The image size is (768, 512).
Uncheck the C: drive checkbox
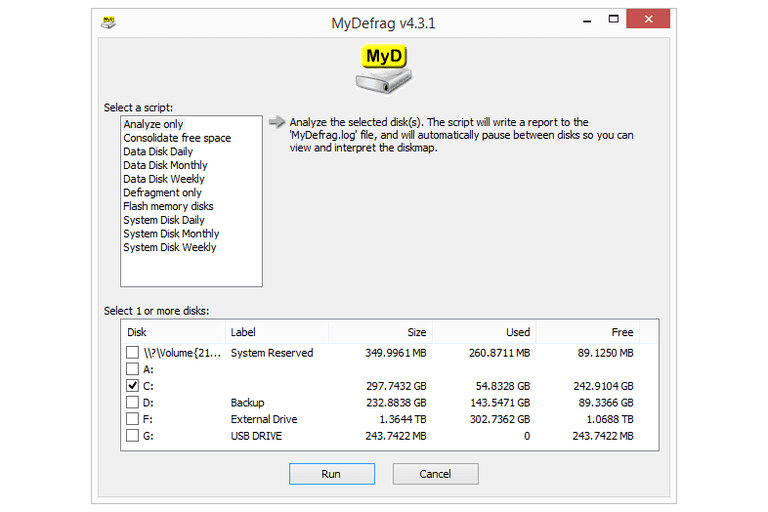coord(133,385)
